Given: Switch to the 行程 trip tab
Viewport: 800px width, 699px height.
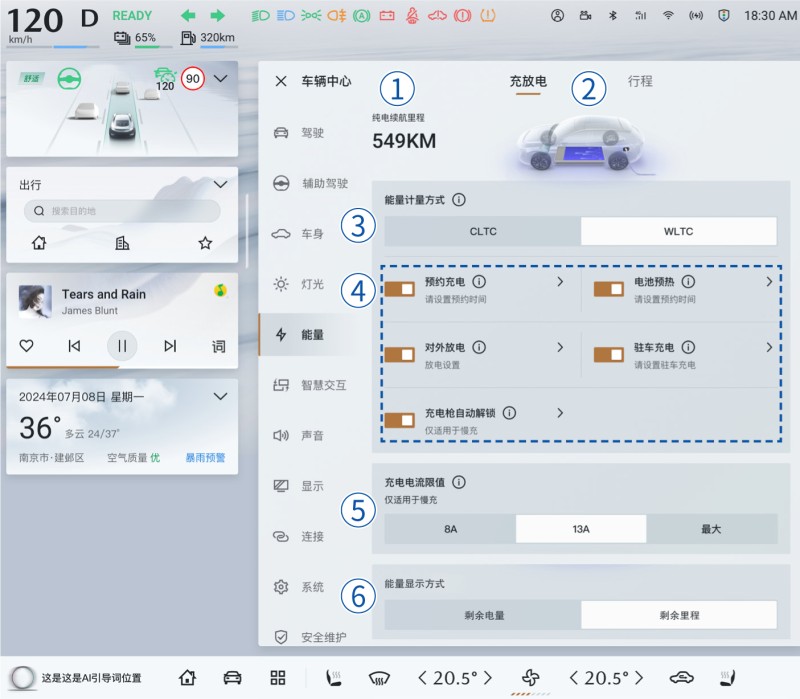Looking at the screenshot, I should [640, 81].
